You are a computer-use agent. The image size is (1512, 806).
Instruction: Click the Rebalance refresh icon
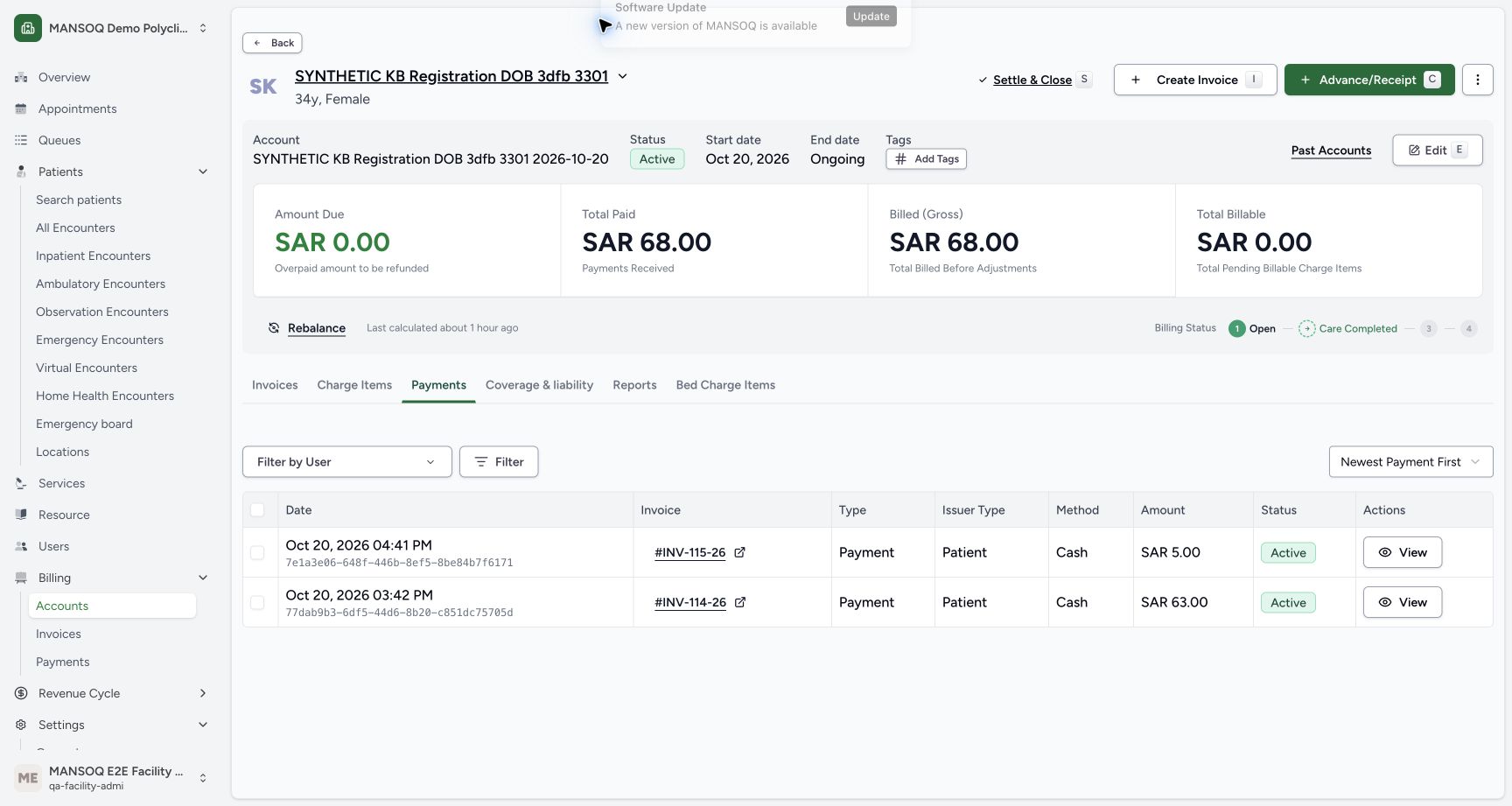pyautogui.click(x=274, y=328)
